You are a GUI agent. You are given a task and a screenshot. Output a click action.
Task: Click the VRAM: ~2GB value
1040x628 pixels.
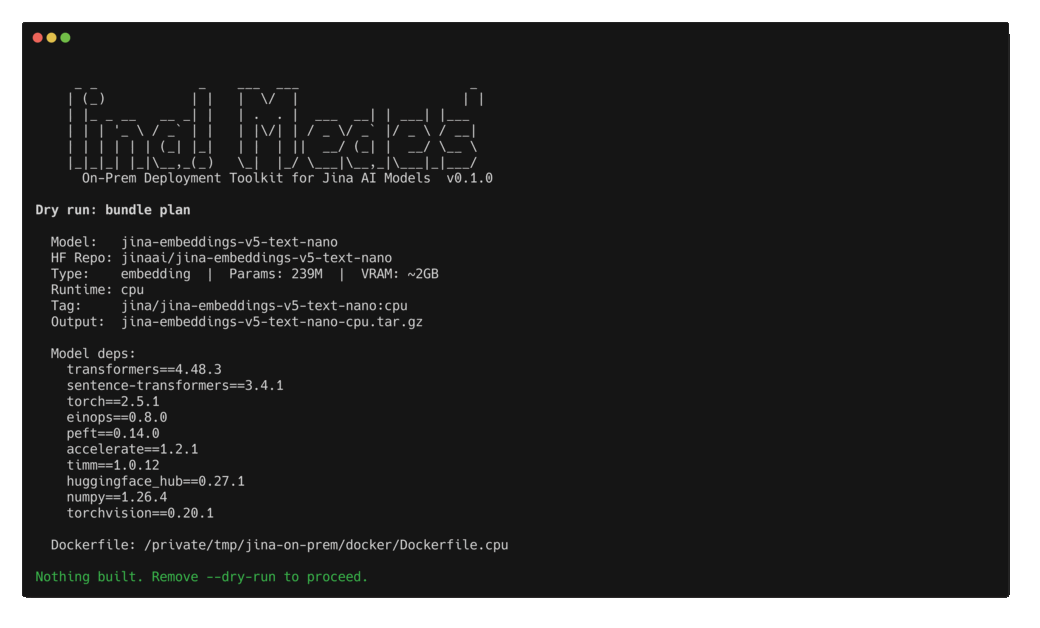tap(400, 274)
